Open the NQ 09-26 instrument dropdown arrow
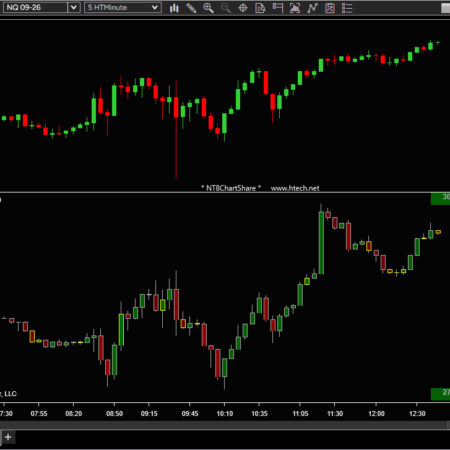Viewport: 450px width, 450px height. click(74, 7)
